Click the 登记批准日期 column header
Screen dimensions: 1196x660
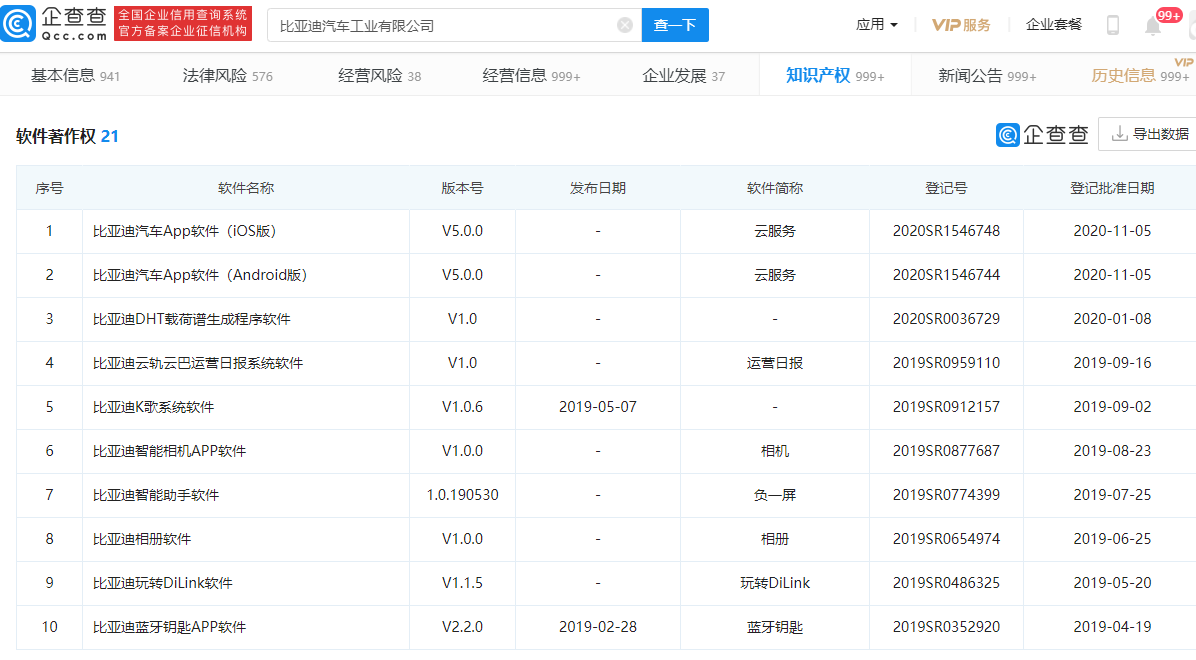coord(1112,188)
